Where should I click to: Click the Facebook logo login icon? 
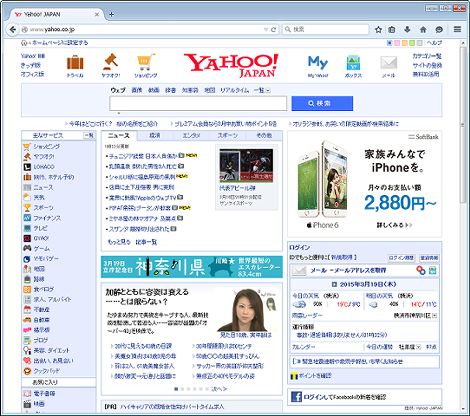coord(296,397)
